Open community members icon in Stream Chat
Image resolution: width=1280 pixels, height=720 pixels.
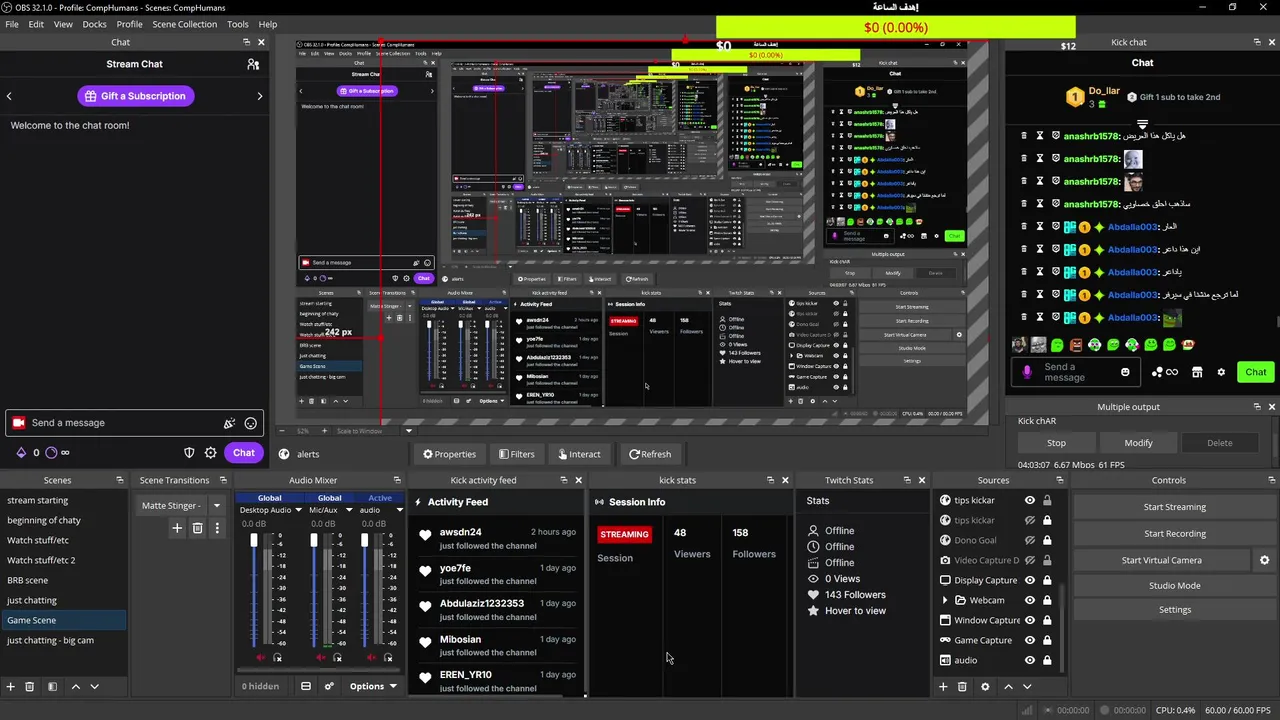point(253,64)
